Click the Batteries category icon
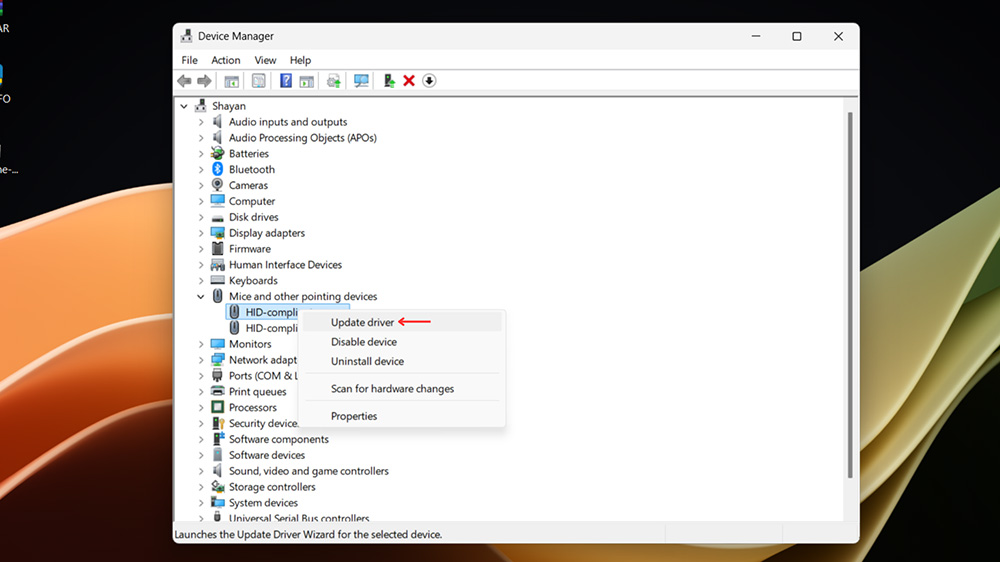The height and width of the screenshot is (562, 1000). click(217, 153)
